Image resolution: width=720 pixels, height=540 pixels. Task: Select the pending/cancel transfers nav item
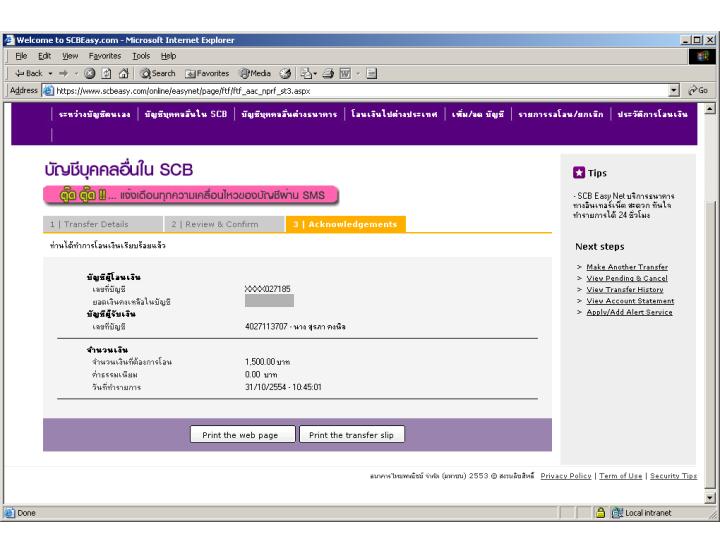pyautogui.click(x=560, y=114)
